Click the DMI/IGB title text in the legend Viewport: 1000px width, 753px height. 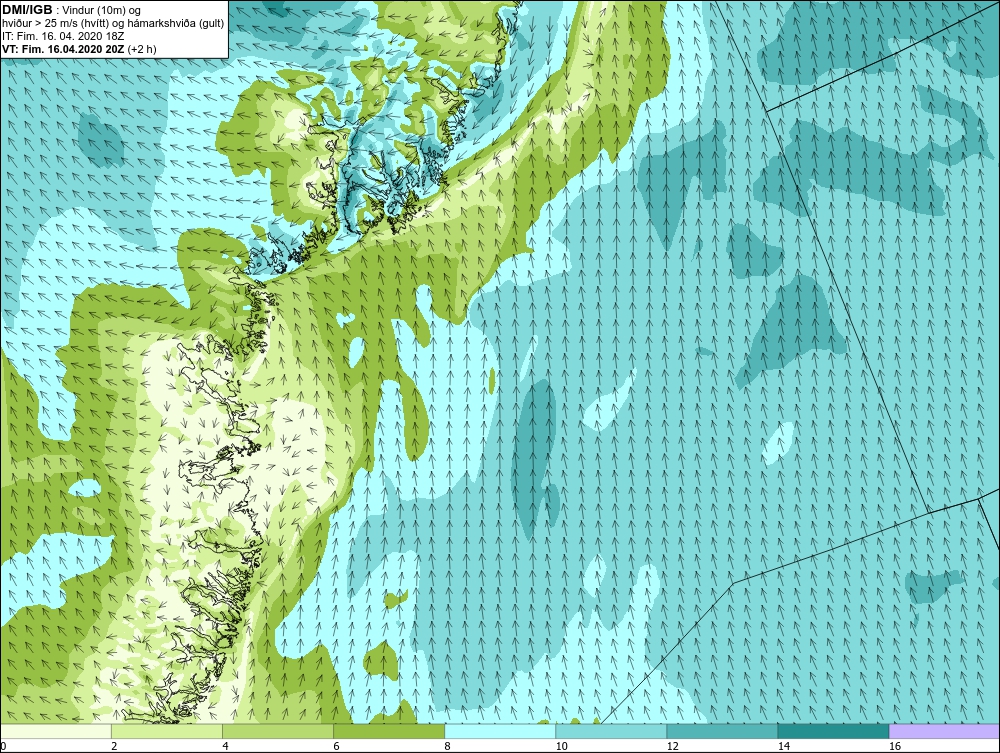click(27, 10)
